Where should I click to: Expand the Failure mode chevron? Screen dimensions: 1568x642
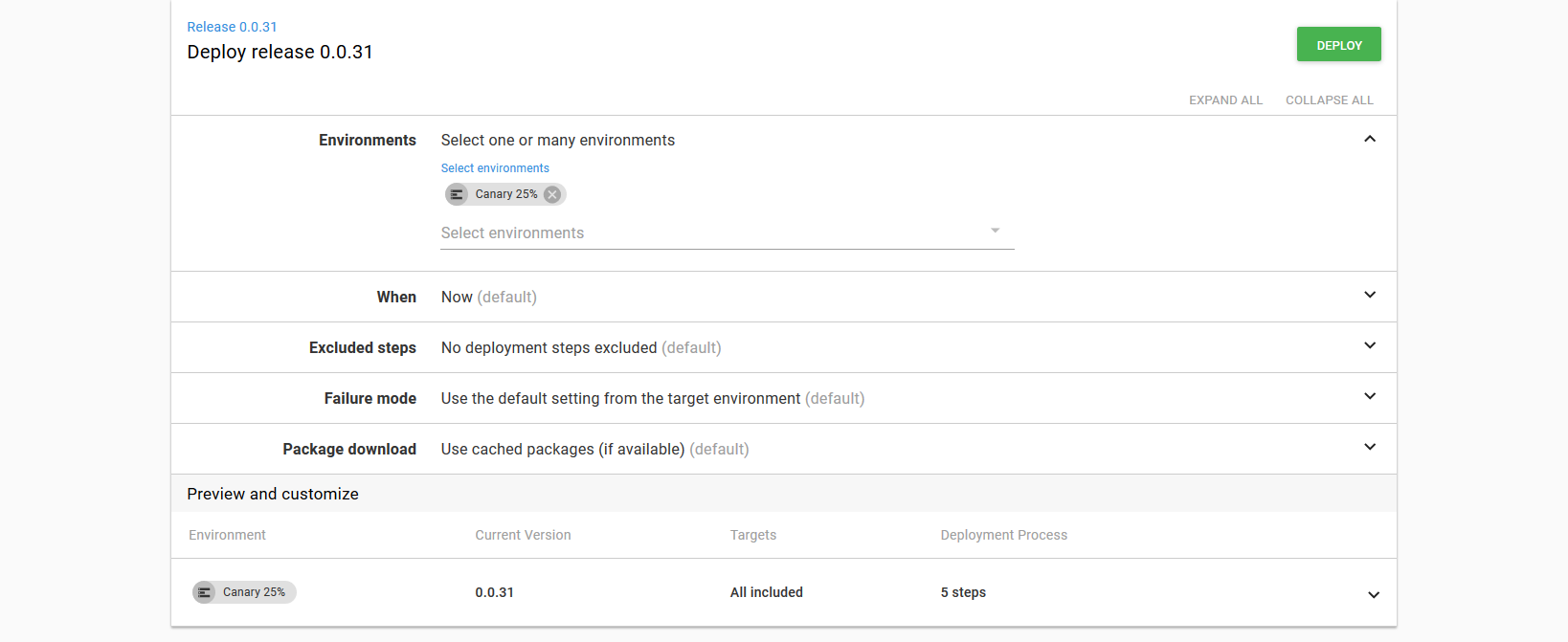tap(1369, 397)
